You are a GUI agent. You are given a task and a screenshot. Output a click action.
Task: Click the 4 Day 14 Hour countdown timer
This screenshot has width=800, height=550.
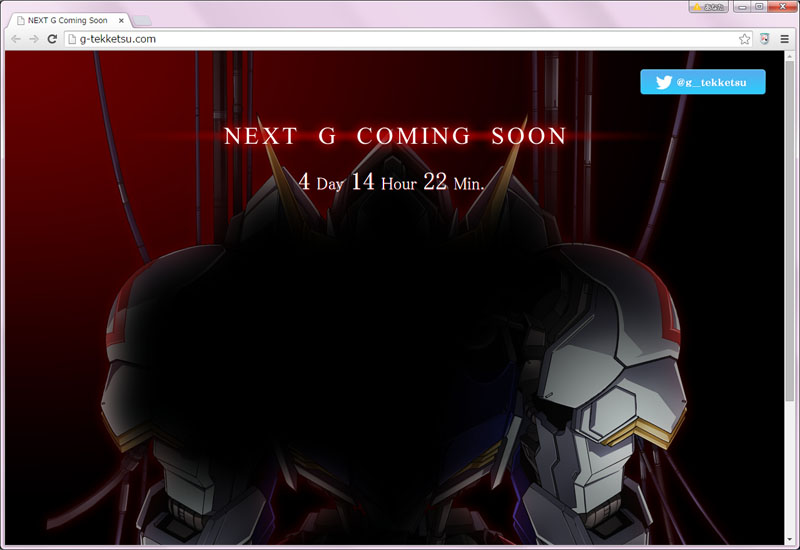[x=391, y=182]
